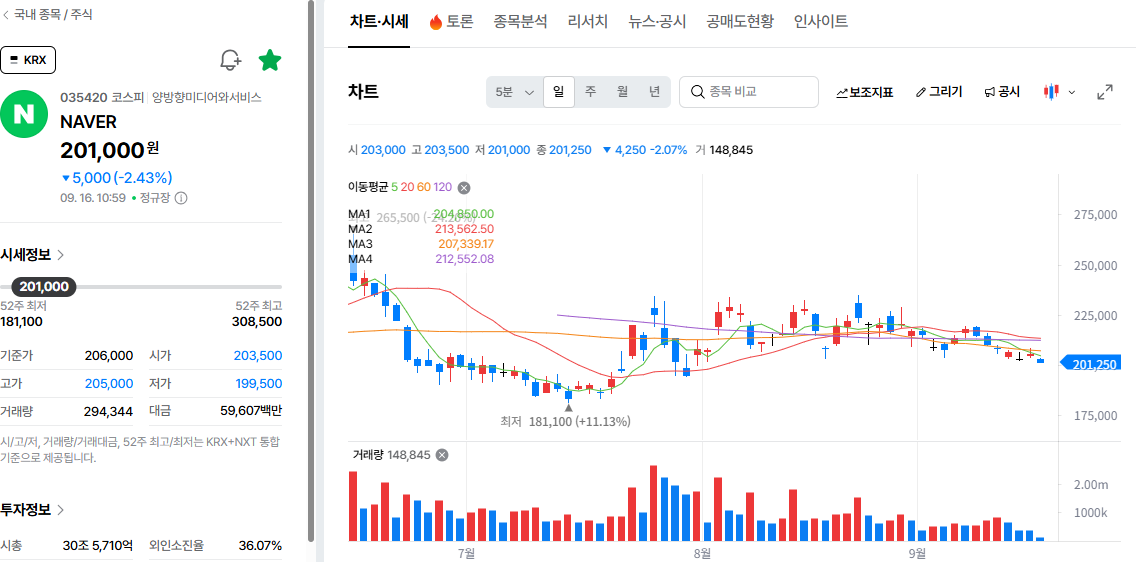Click the MA2 213,562.50 value
Image resolution: width=1136 pixels, height=562 pixels.
pos(464,229)
